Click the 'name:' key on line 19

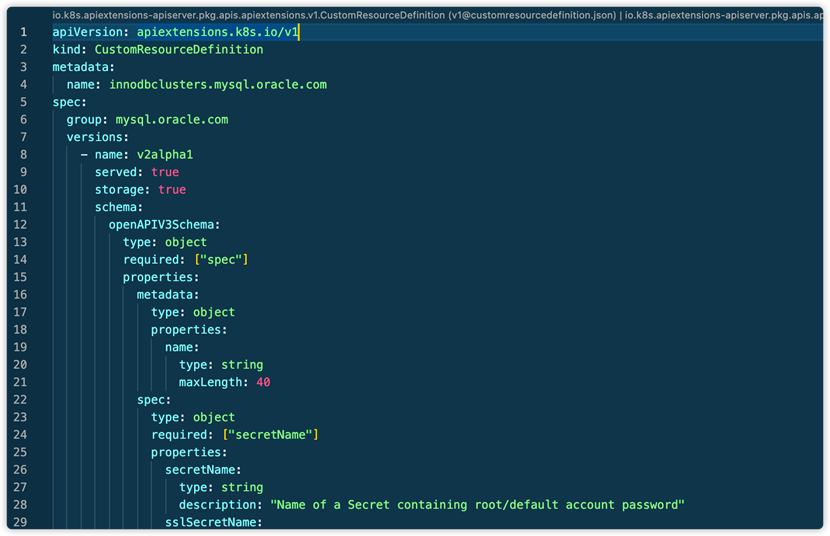pos(182,347)
